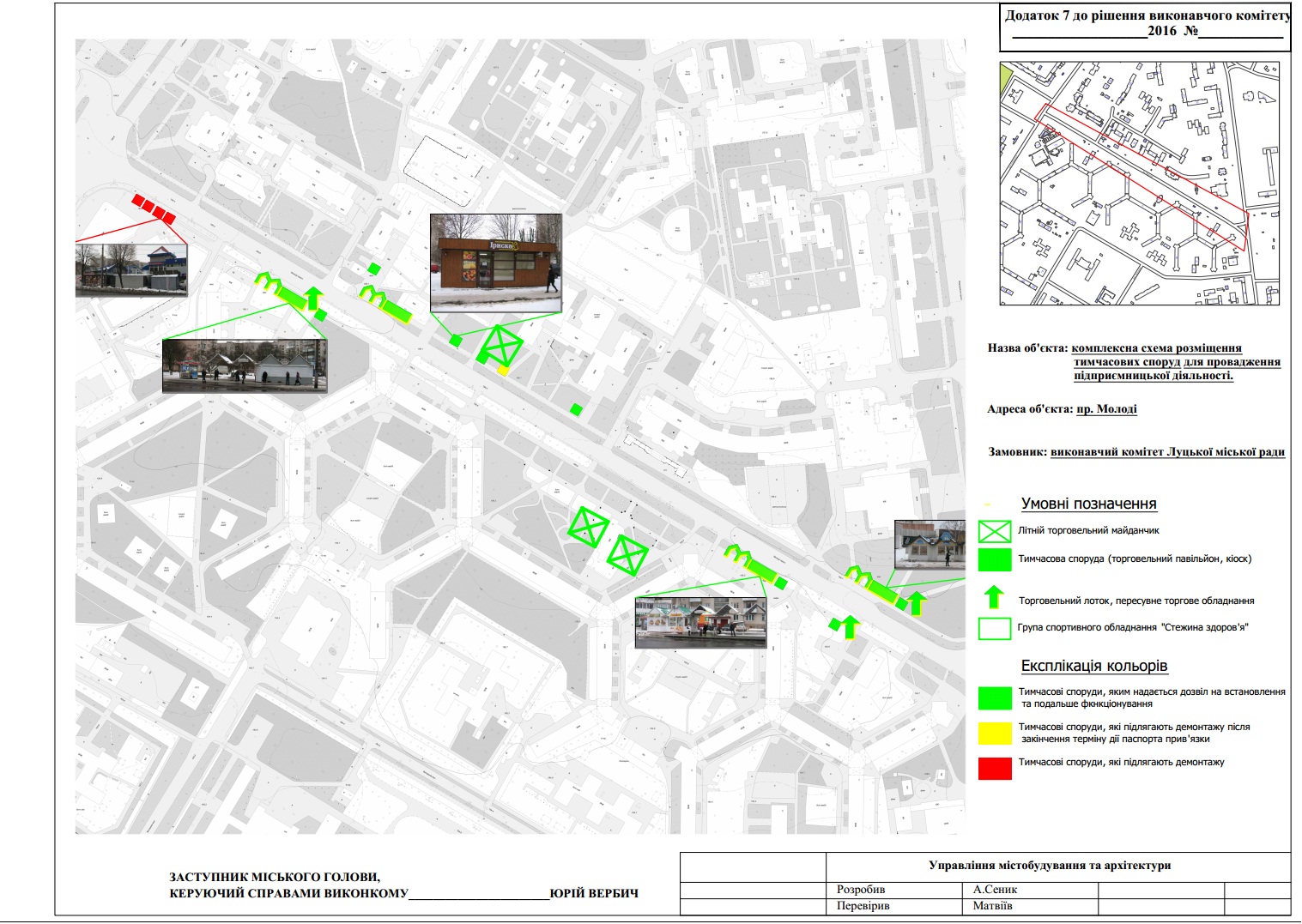Screen dimensions: 1302x924
Task: Click 'виконавчий комітет Луцької міської ради' text
Action: tap(1167, 452)
